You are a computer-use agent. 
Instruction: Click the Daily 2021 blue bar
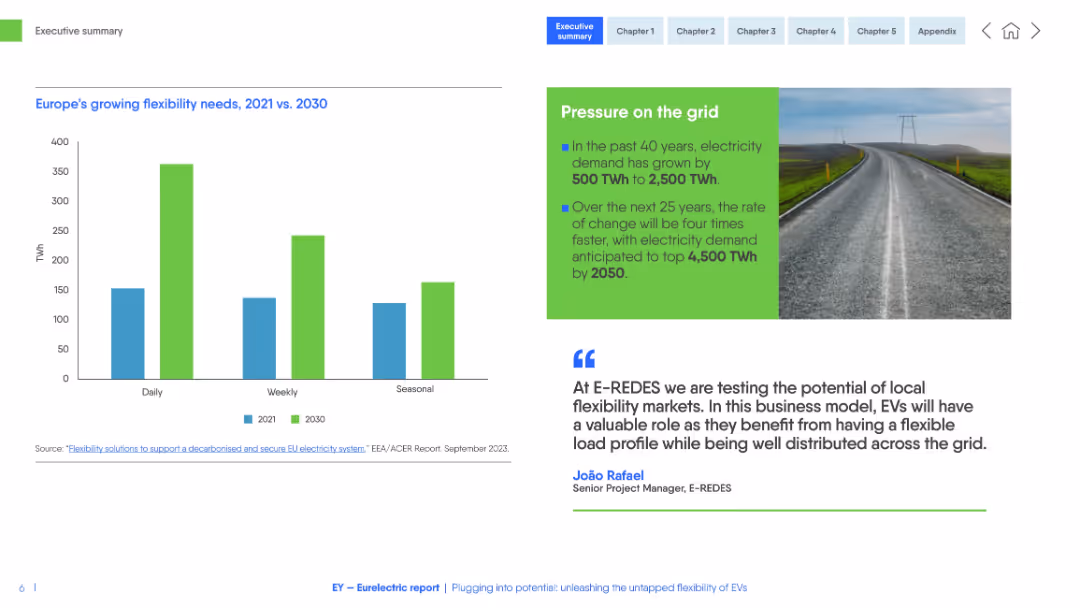128,334
